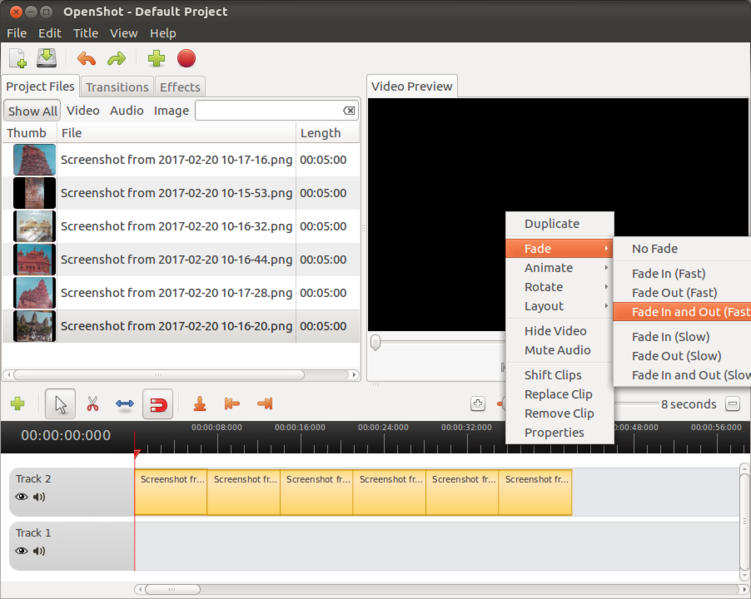This screenshot has width=751, height=599.
Task: Filter project files by Audio
Action: [x=127, y=111]
